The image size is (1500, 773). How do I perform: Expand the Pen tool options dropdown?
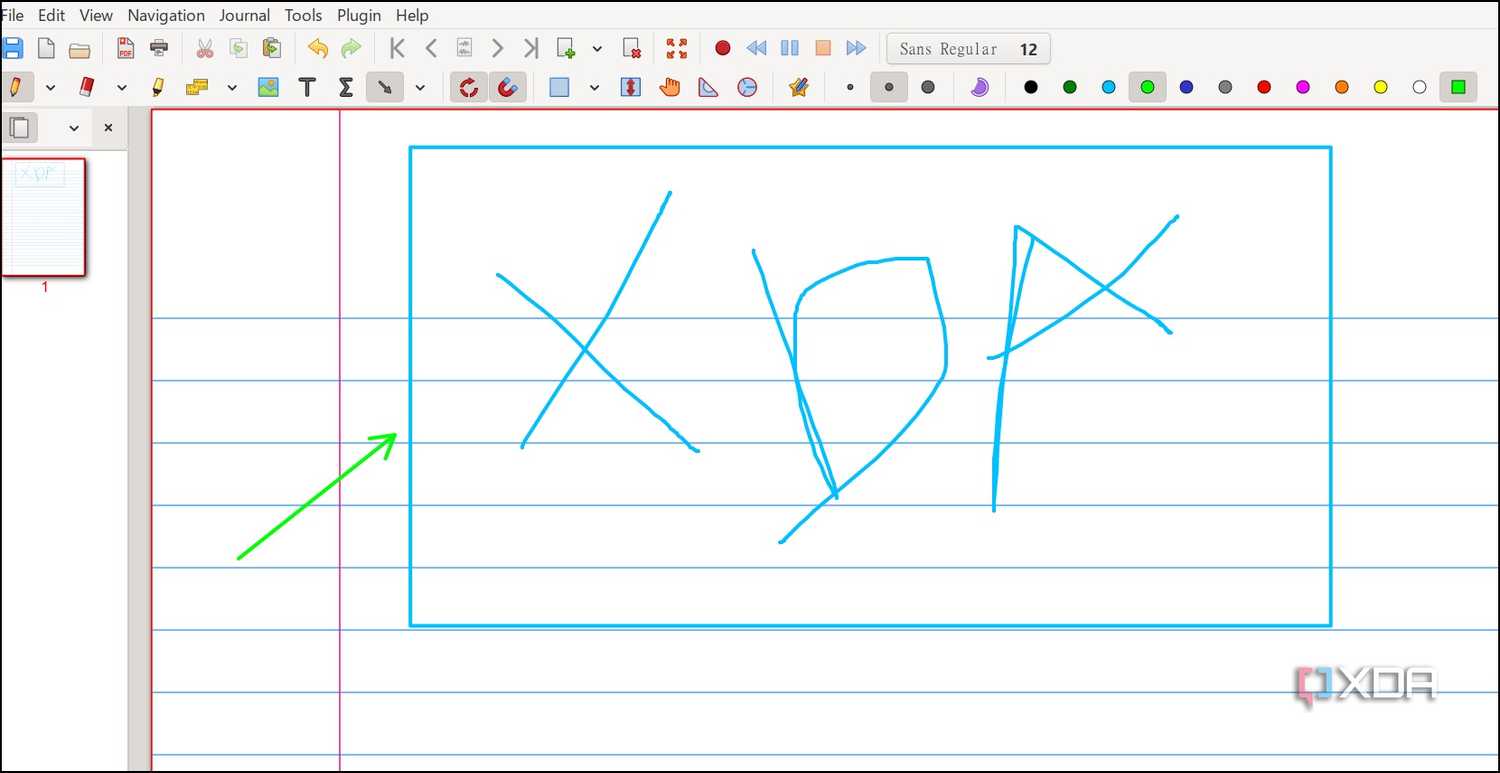click(50, 87)
